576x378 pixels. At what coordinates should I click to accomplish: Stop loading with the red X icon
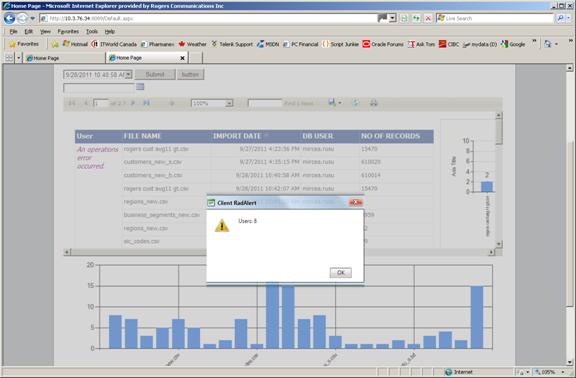(x=428, y=18)
